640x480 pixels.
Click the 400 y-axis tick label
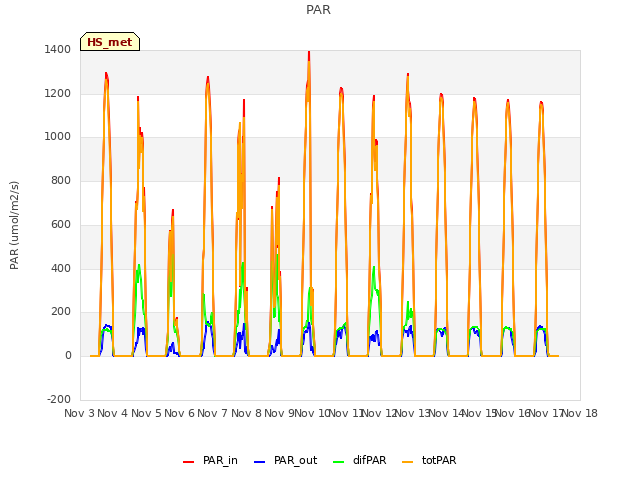pos(61,269)
